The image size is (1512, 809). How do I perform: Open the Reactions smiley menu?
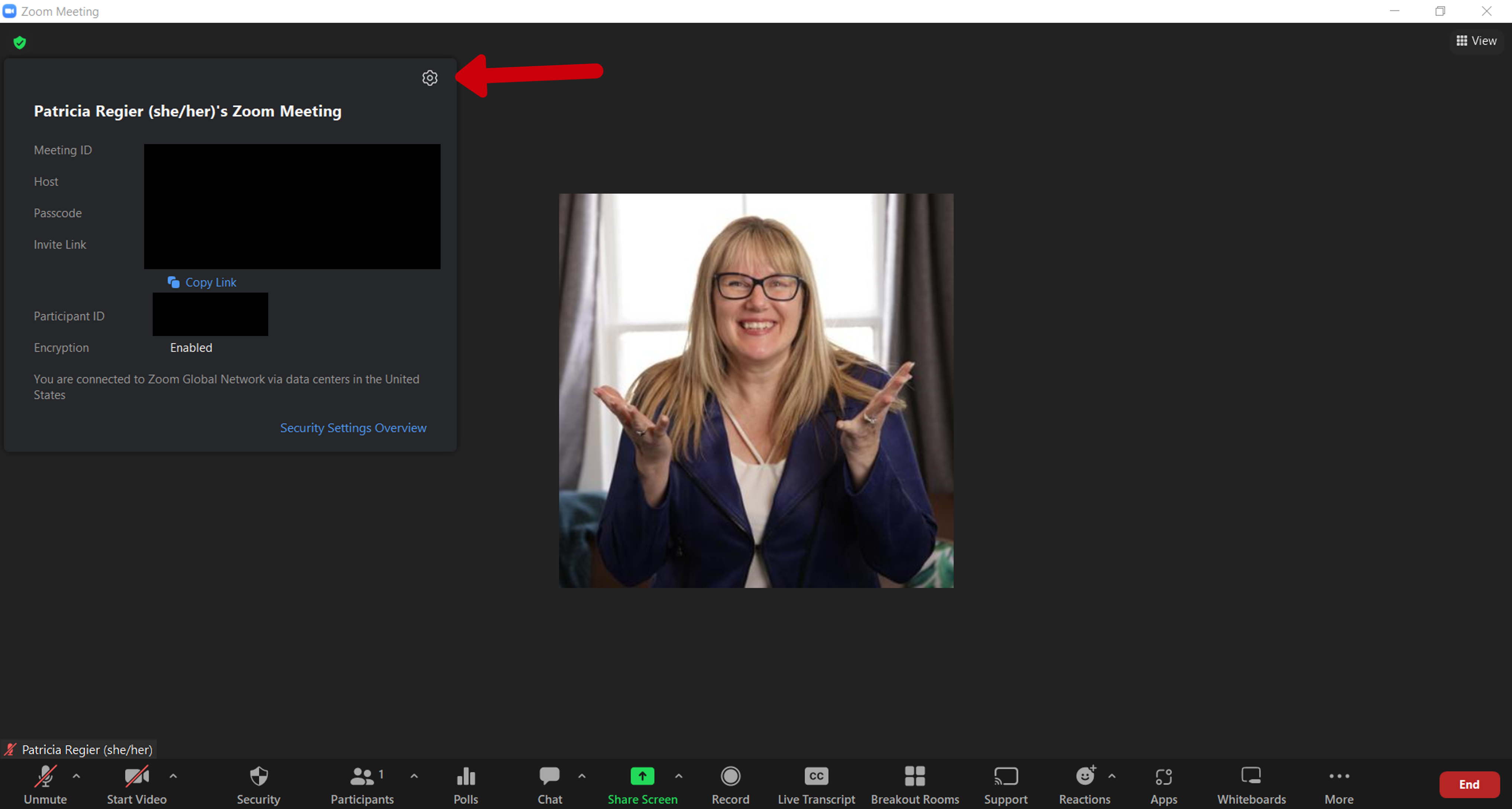click(x=1084, y=784)
